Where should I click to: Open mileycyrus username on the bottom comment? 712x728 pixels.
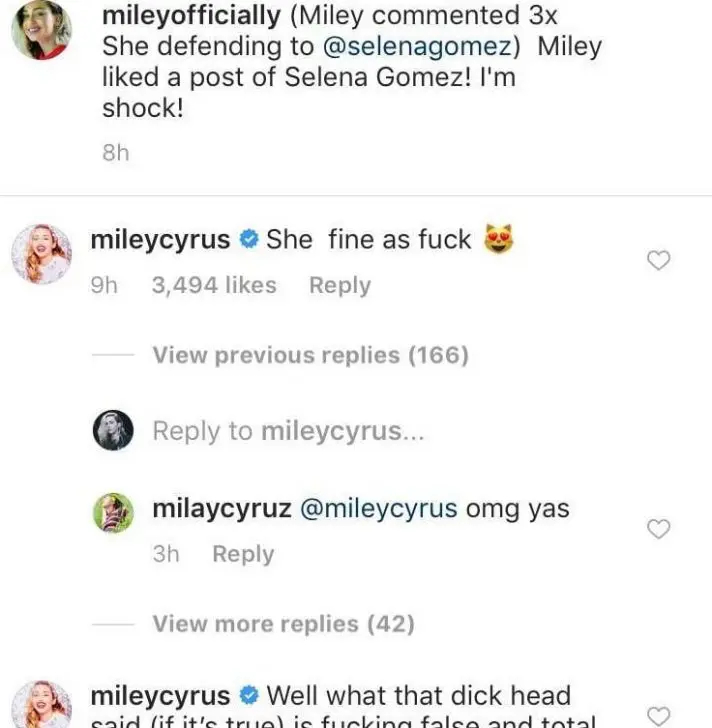click(160, 695)
